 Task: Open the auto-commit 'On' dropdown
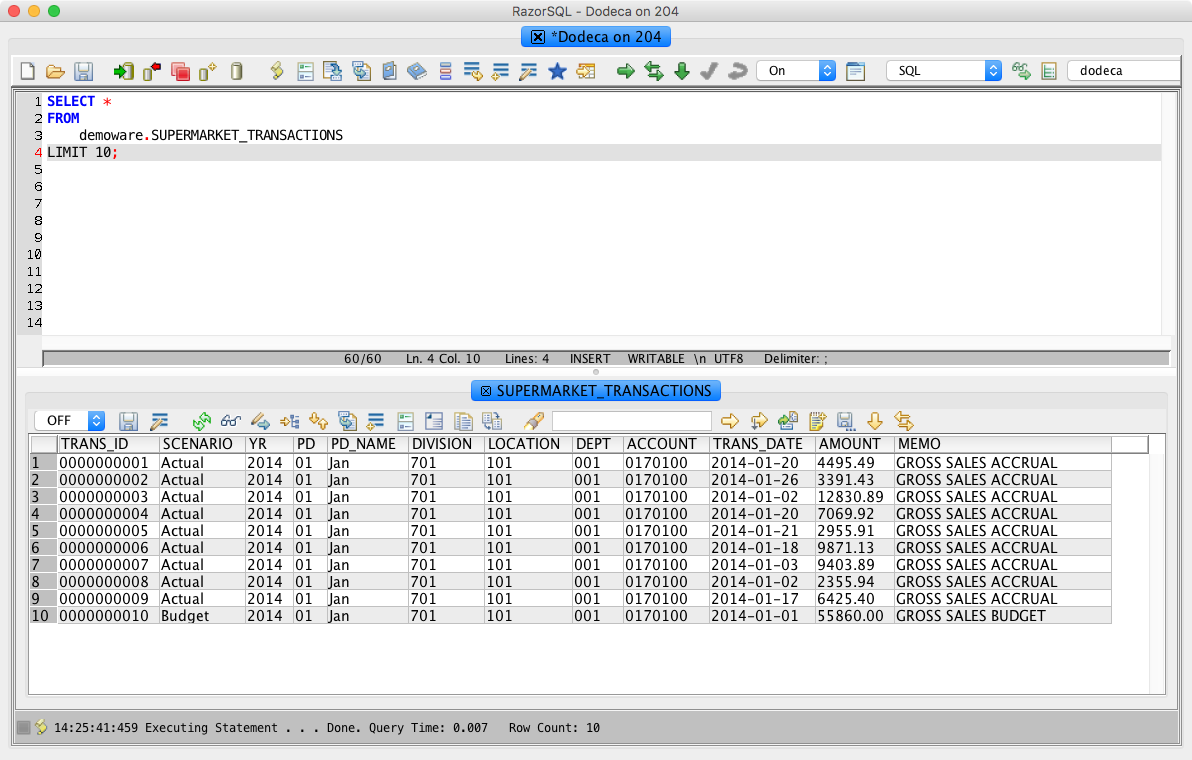click(796, 71)
